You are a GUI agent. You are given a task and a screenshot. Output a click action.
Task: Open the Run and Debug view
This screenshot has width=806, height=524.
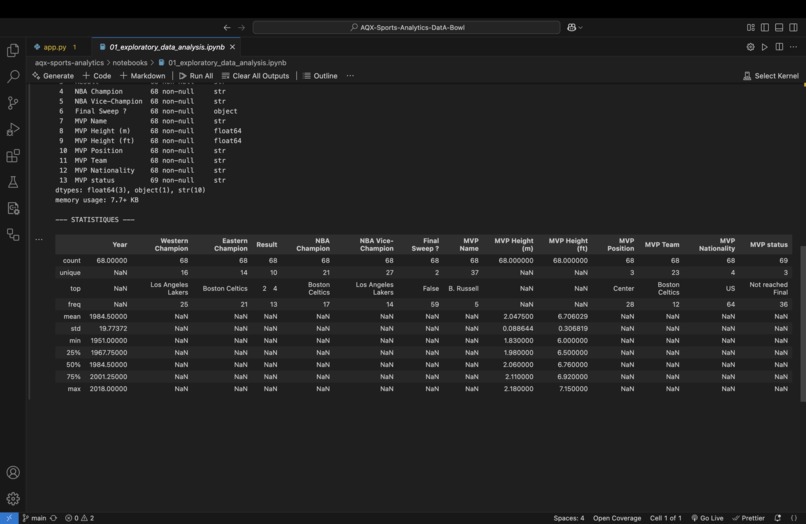point(13,129)
